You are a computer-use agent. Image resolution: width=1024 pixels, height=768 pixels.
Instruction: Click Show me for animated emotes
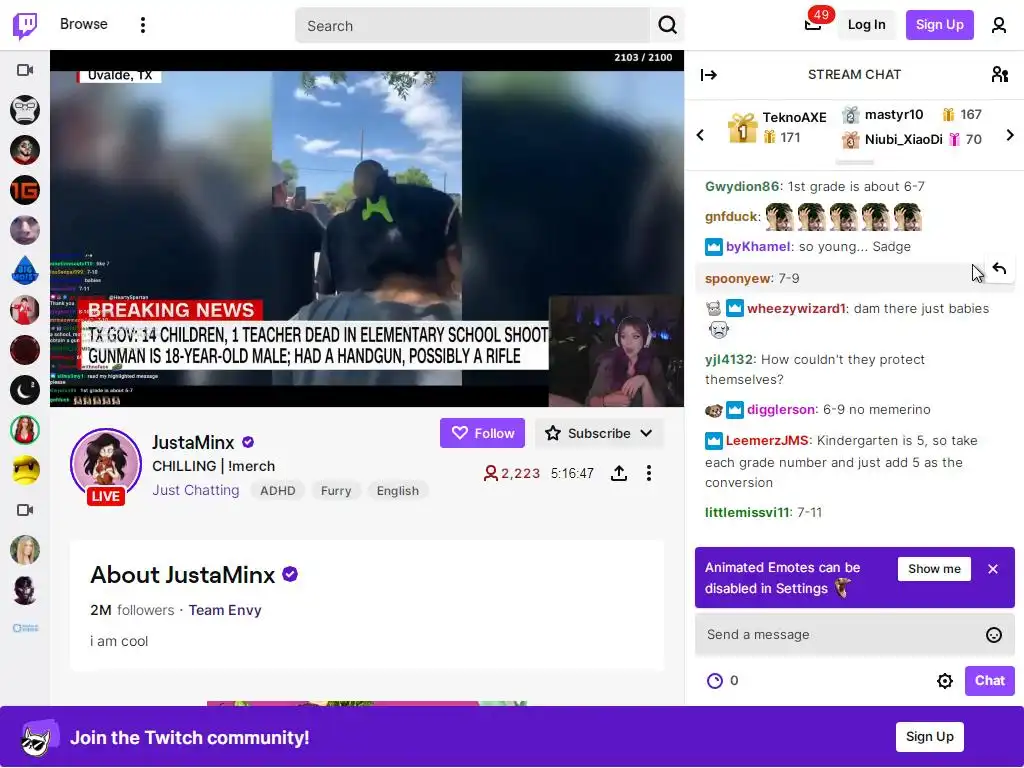(934, 569)
